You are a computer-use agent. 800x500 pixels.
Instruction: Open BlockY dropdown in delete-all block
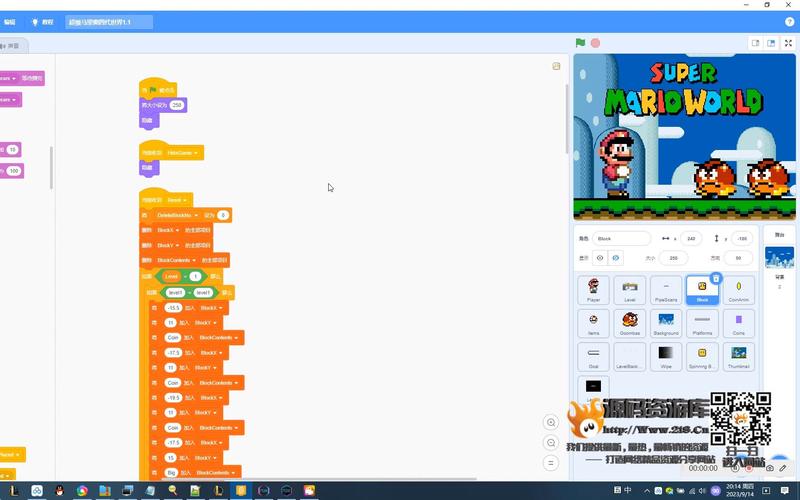(168, 245)
